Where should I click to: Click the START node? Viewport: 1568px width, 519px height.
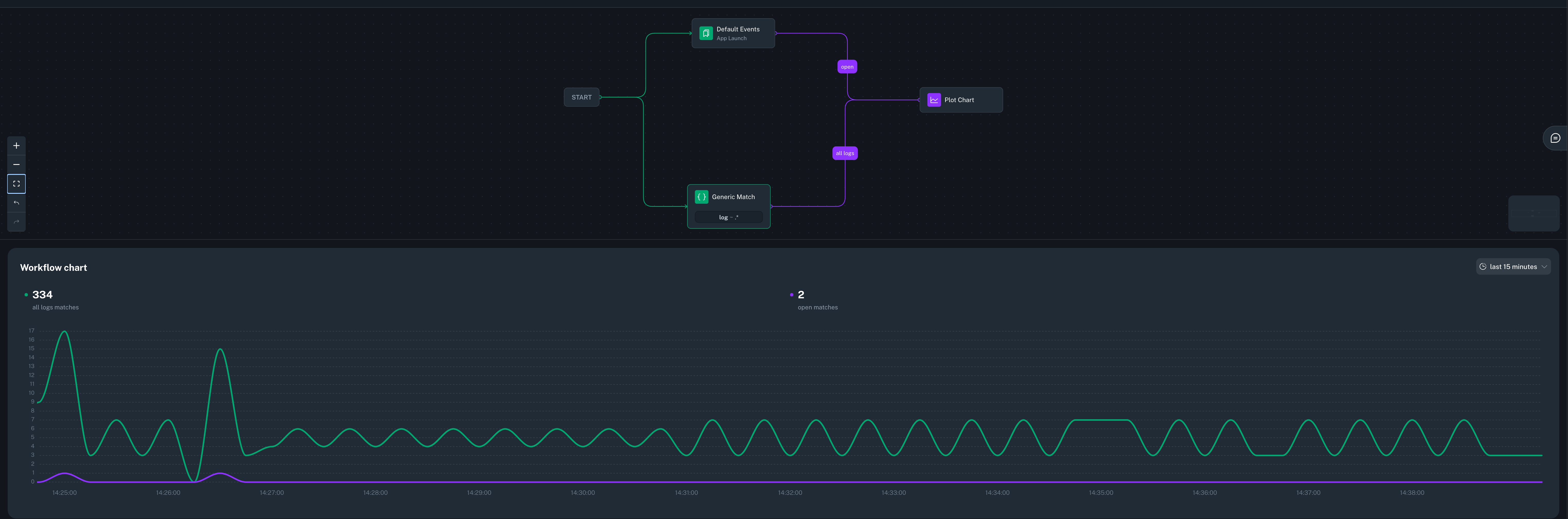click(581, 97)
